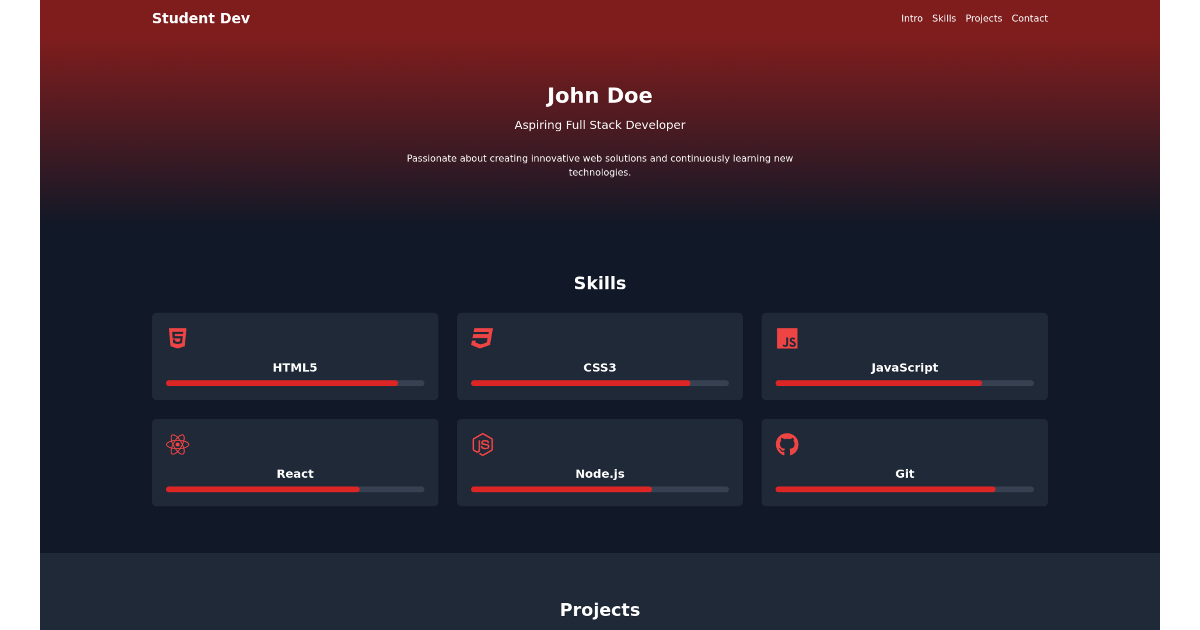Select the React atom icon
The image size is (1200, 630).
coord(177,444)
